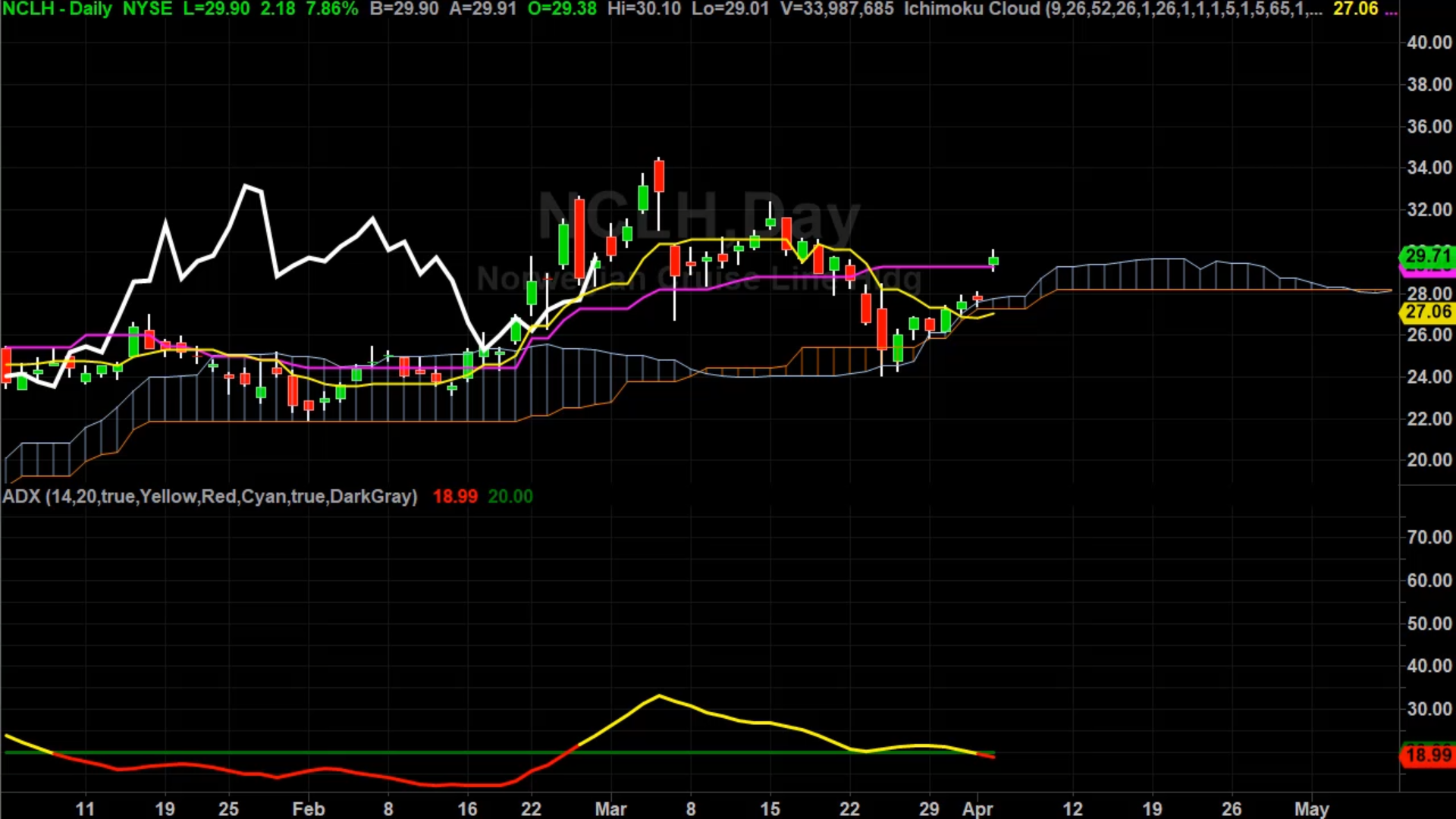Select the red ADX value 18.99 in header
This screenshot has width=1456, height=819.
[x=455, y=497]
